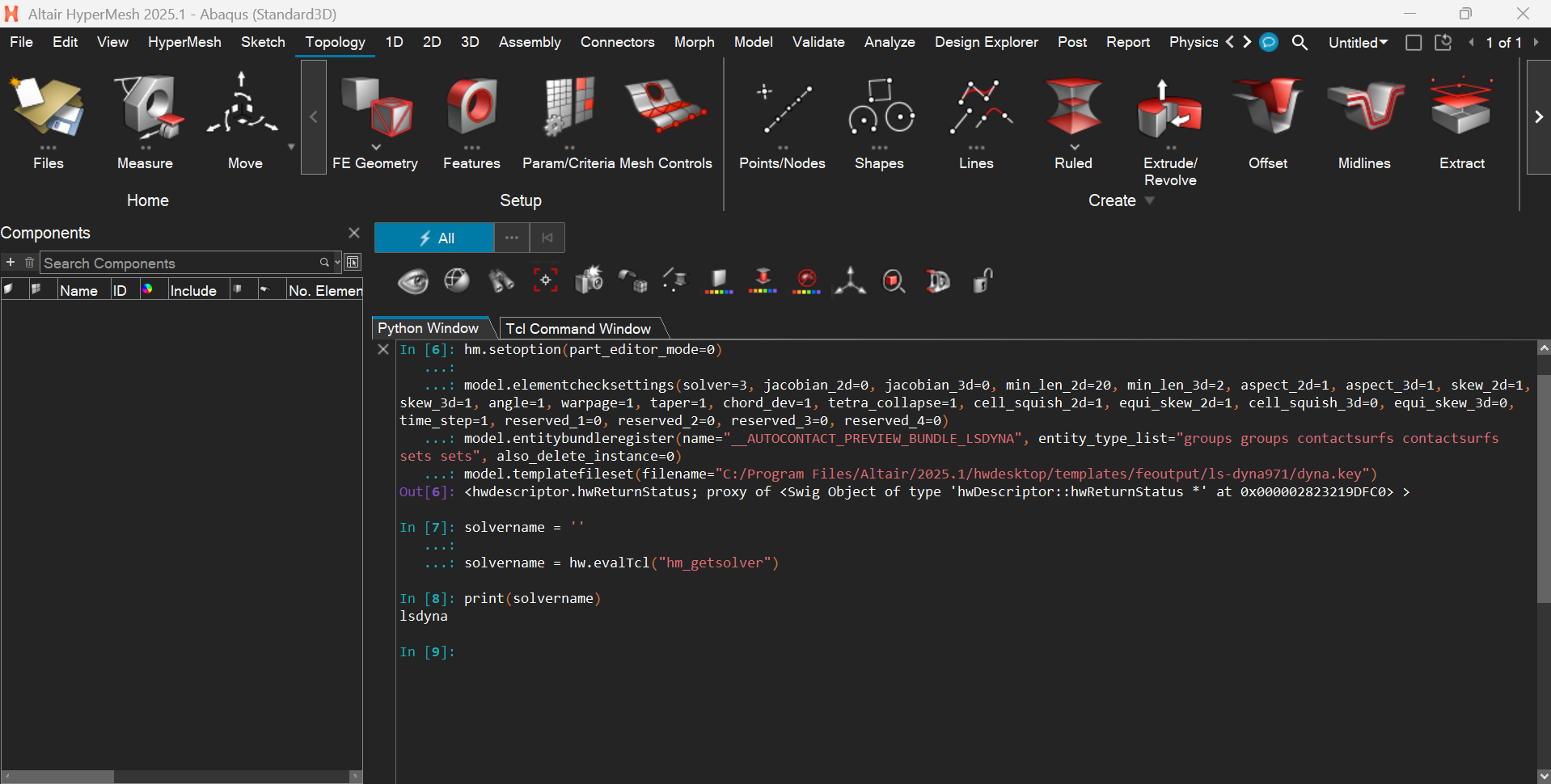The width and height of the screenshot is (1551, 784).
Task: Click the magnifier cube zoom icon
Action: tap(894, 280)
